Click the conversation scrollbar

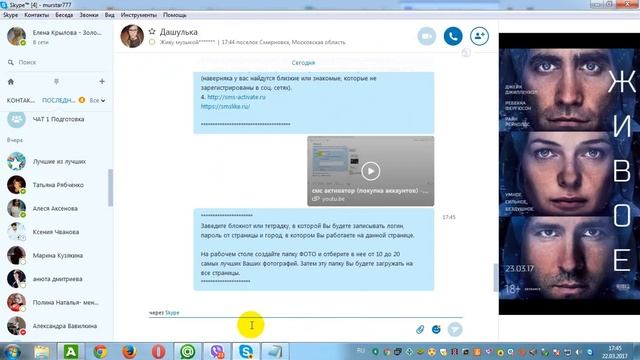click(x=496, y=278)
